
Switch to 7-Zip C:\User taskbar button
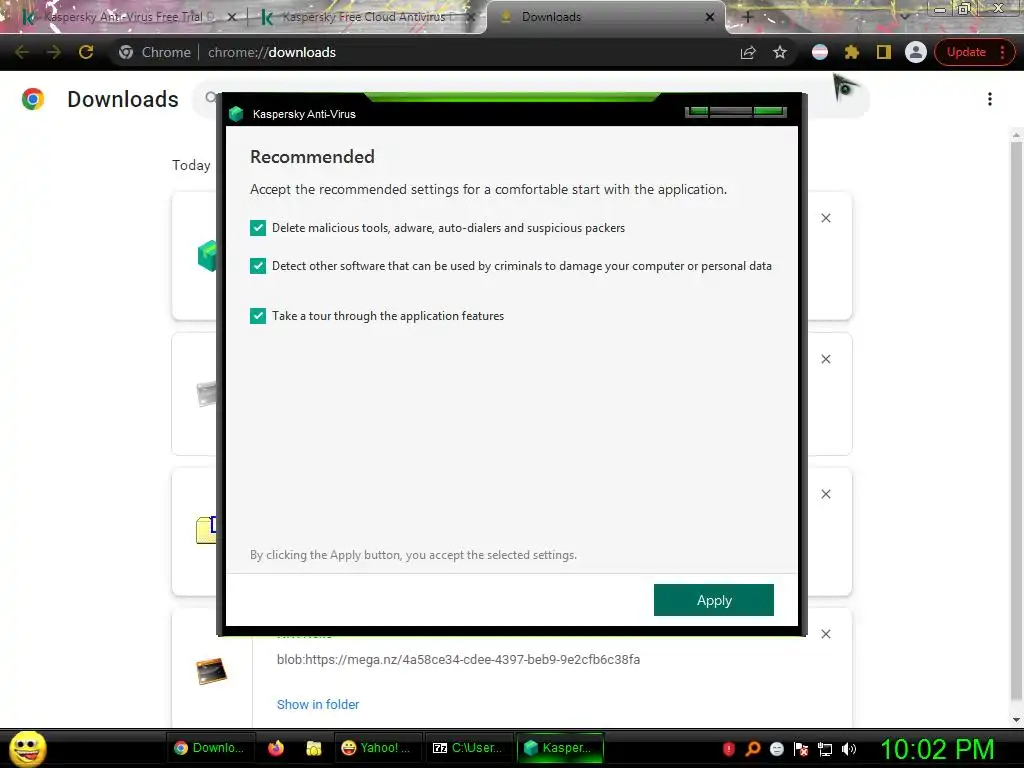pyautogui.click(x=468, y=748)
